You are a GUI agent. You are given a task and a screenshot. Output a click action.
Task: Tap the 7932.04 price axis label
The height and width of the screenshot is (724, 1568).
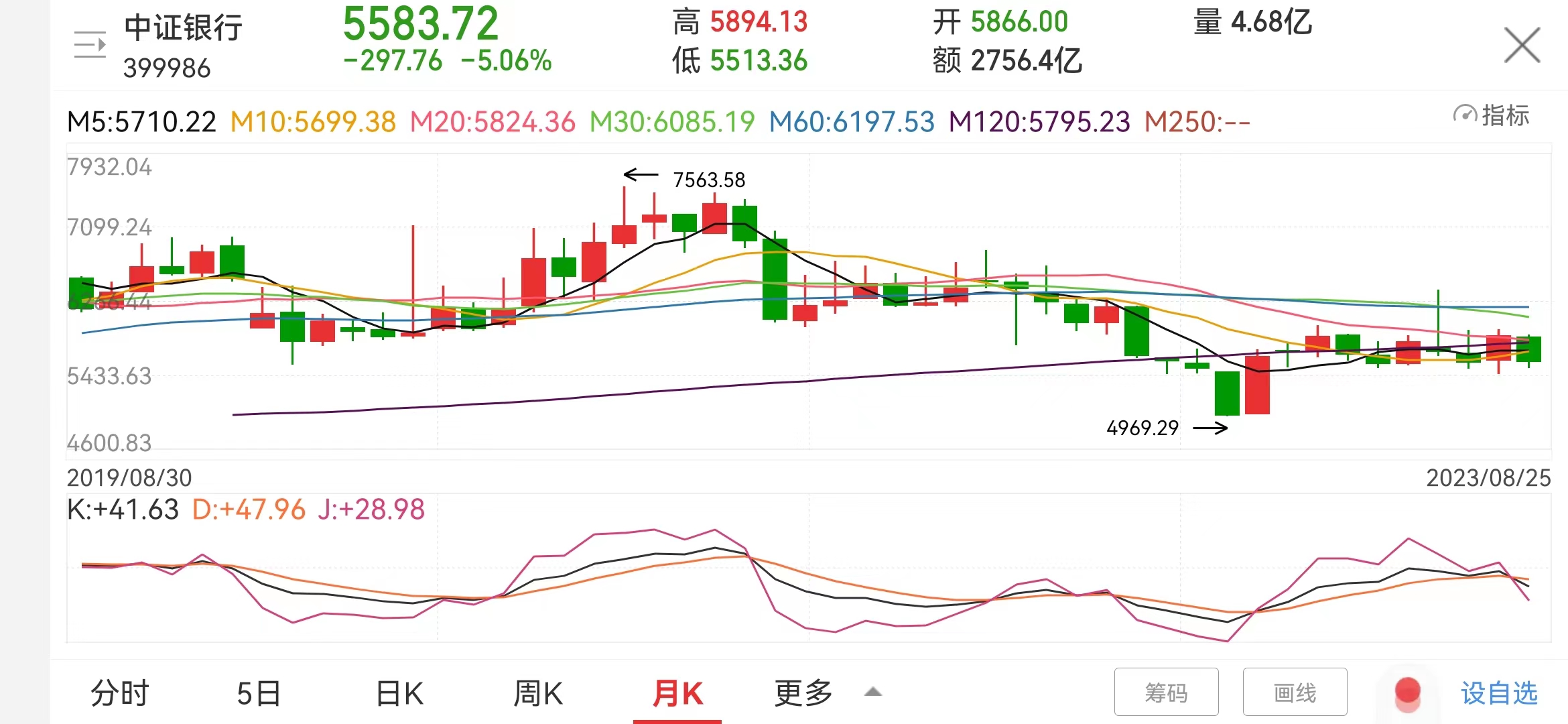click(109, 167)
